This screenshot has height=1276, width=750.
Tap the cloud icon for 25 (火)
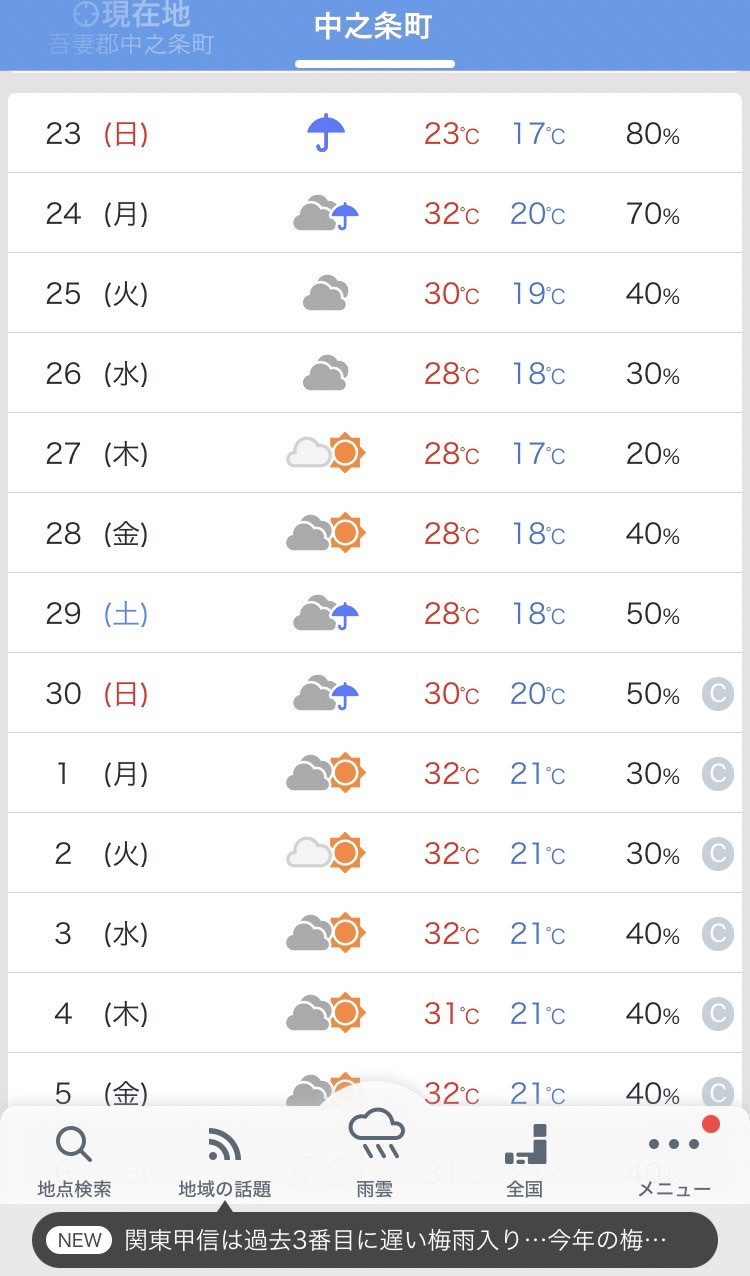pos(326,293)
